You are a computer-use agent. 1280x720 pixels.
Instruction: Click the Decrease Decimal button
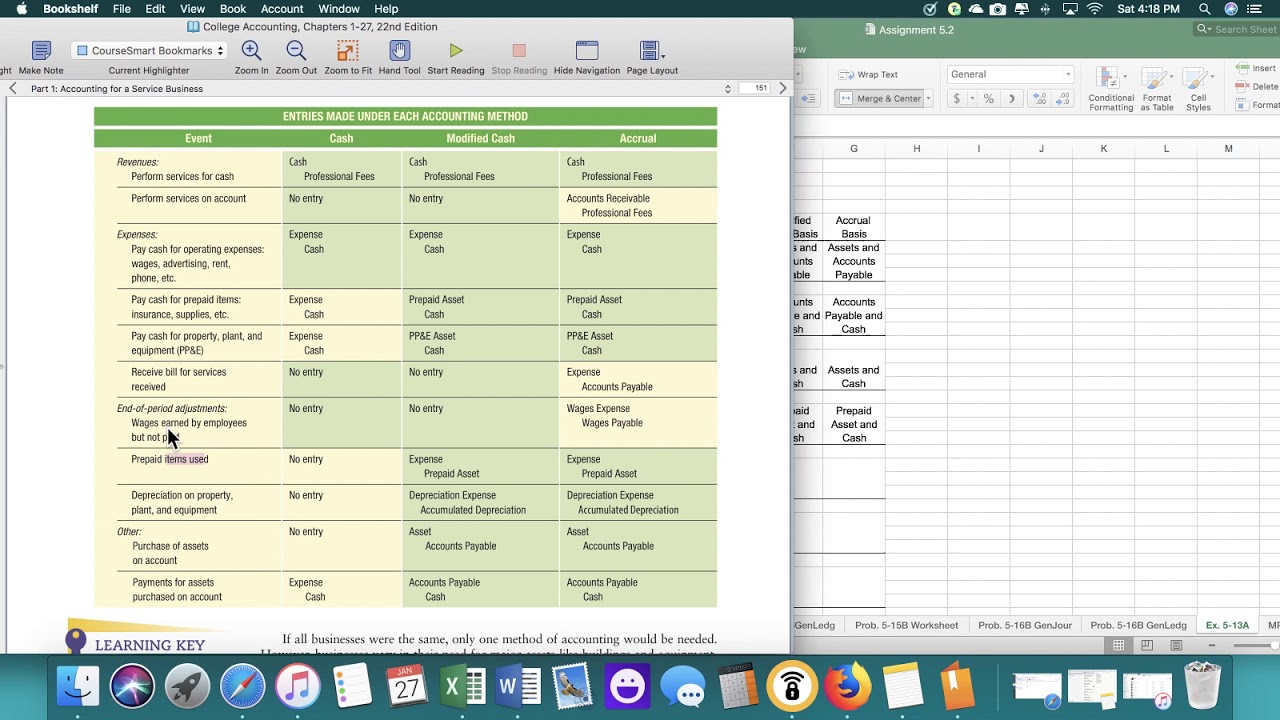[1064, 98]
